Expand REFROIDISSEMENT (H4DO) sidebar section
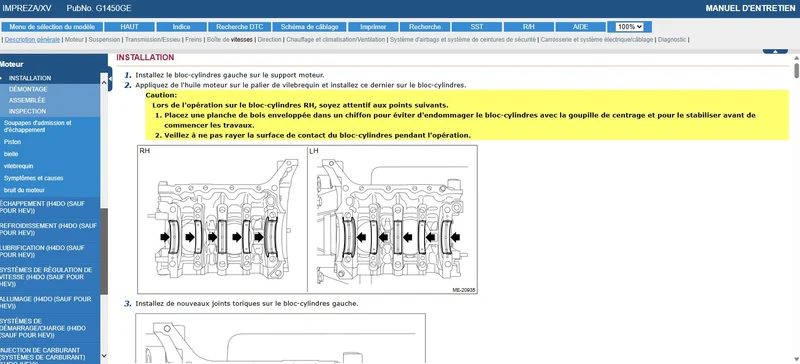Screen dimensions: 800x364 pyautogui.click(x=50, y=229)
